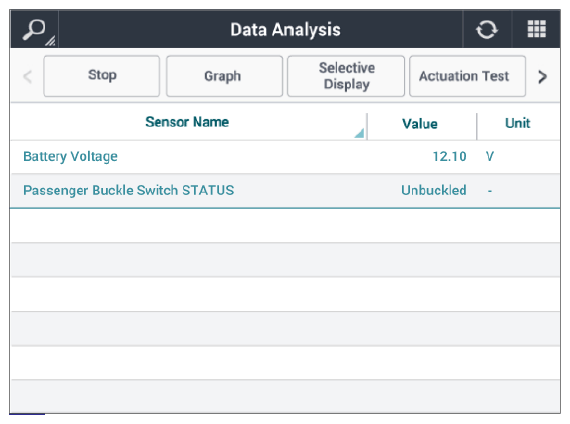The image size is (570, 424).
Task: Go to previous toolbar page arrow
Action: (28, 76)
